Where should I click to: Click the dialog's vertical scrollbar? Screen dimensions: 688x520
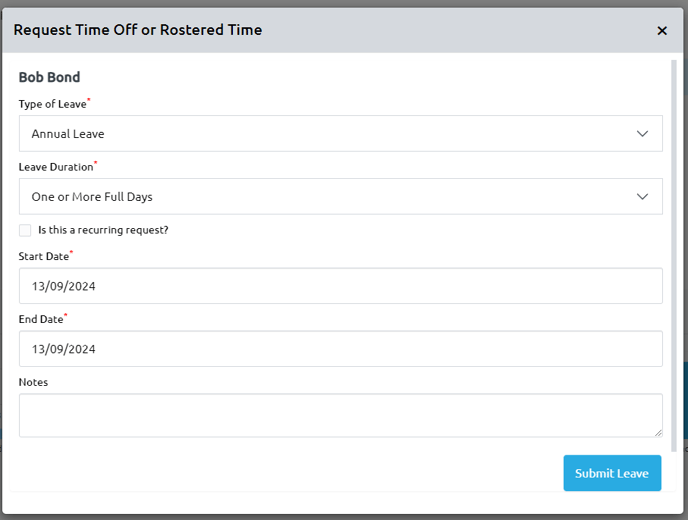click(673, 250)
